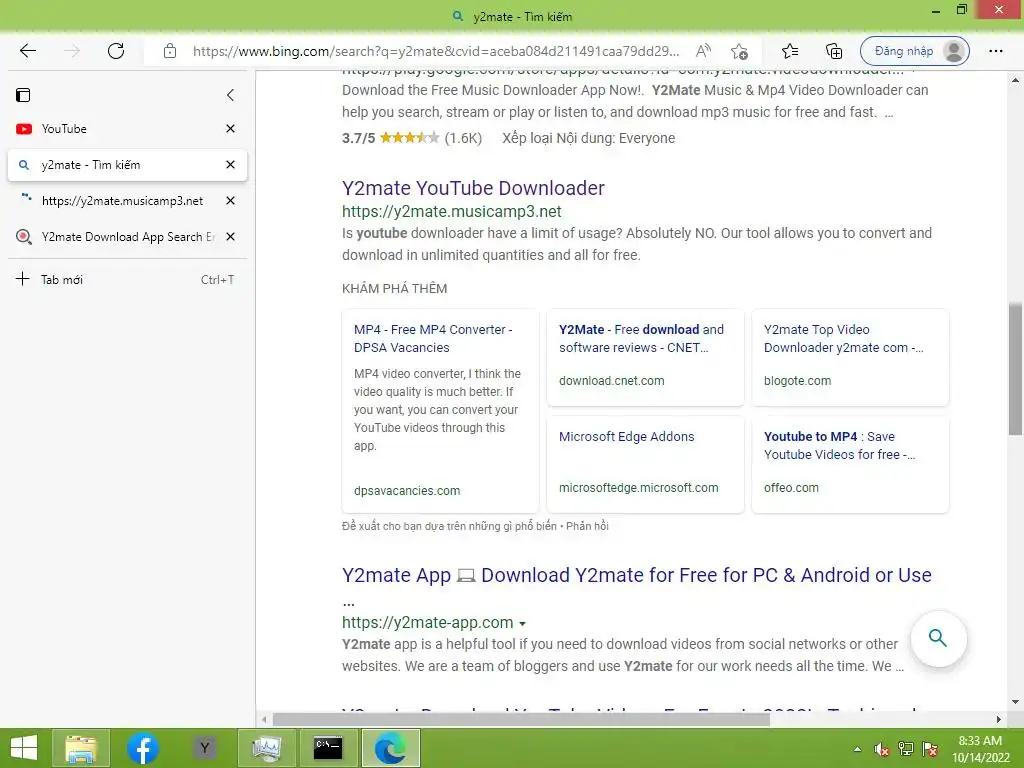
Task: Open Y2mate App Download for PC result
Action: click(637, 575)
